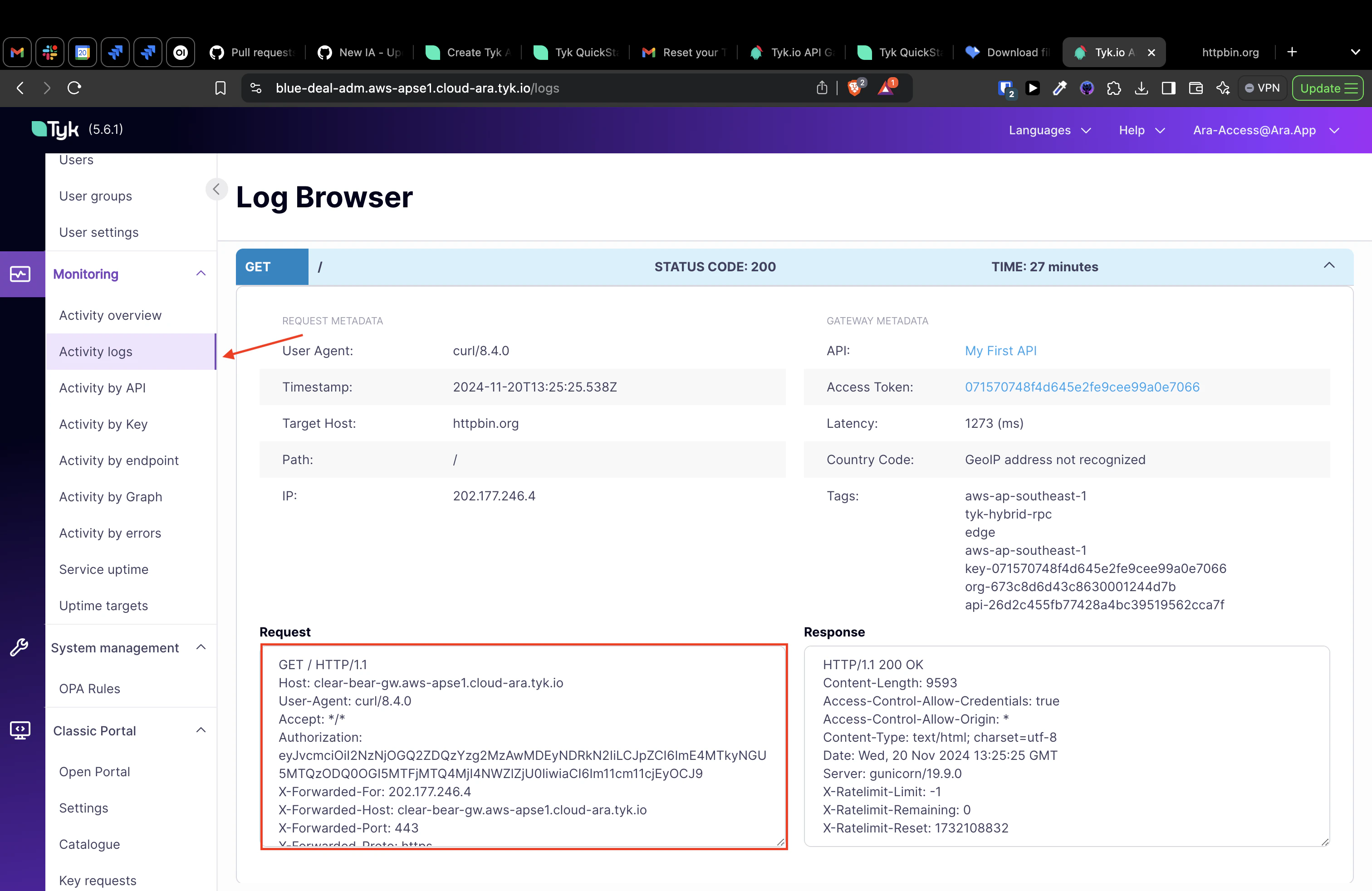This screenshot has height=891, width=1372.
Task: Open the Gmail bookmark icon
Action: 17,52
